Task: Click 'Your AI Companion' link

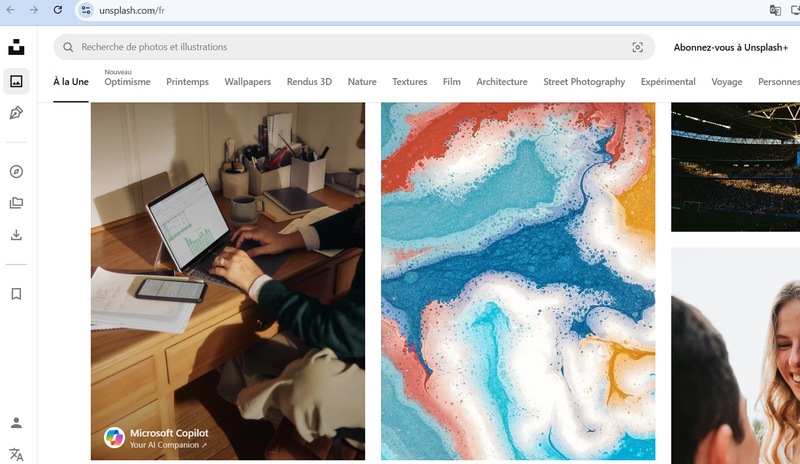Action: 168,445
